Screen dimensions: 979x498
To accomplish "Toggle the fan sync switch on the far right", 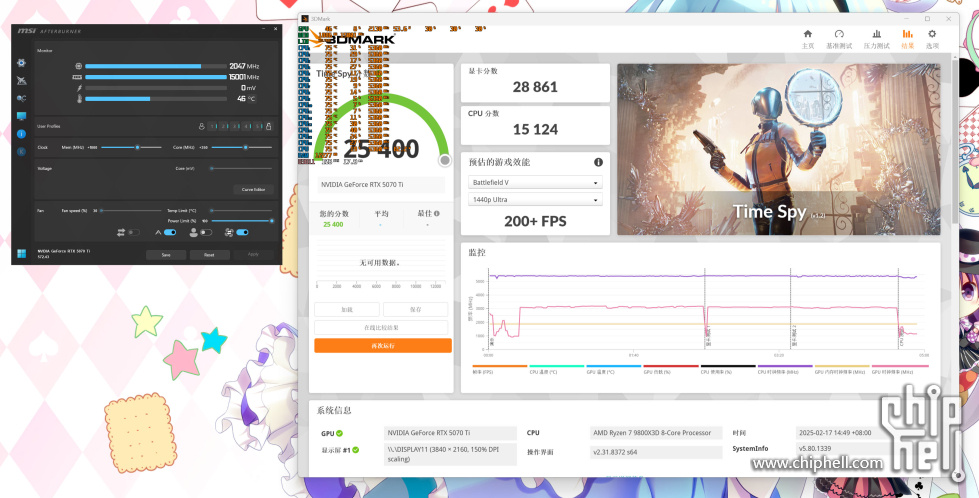I will tap(242, 232).
